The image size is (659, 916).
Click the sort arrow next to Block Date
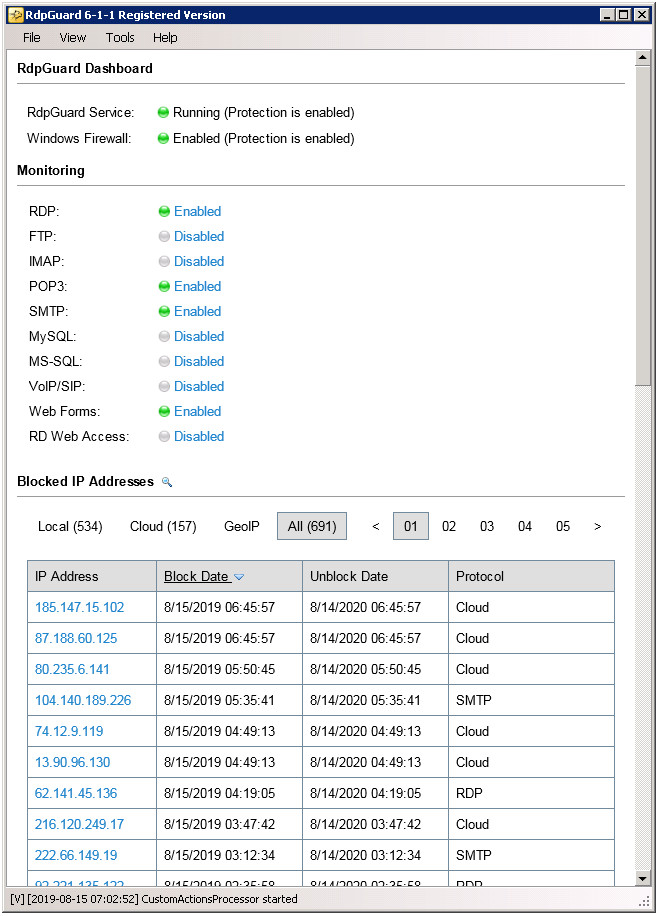(x=239, y=577)
